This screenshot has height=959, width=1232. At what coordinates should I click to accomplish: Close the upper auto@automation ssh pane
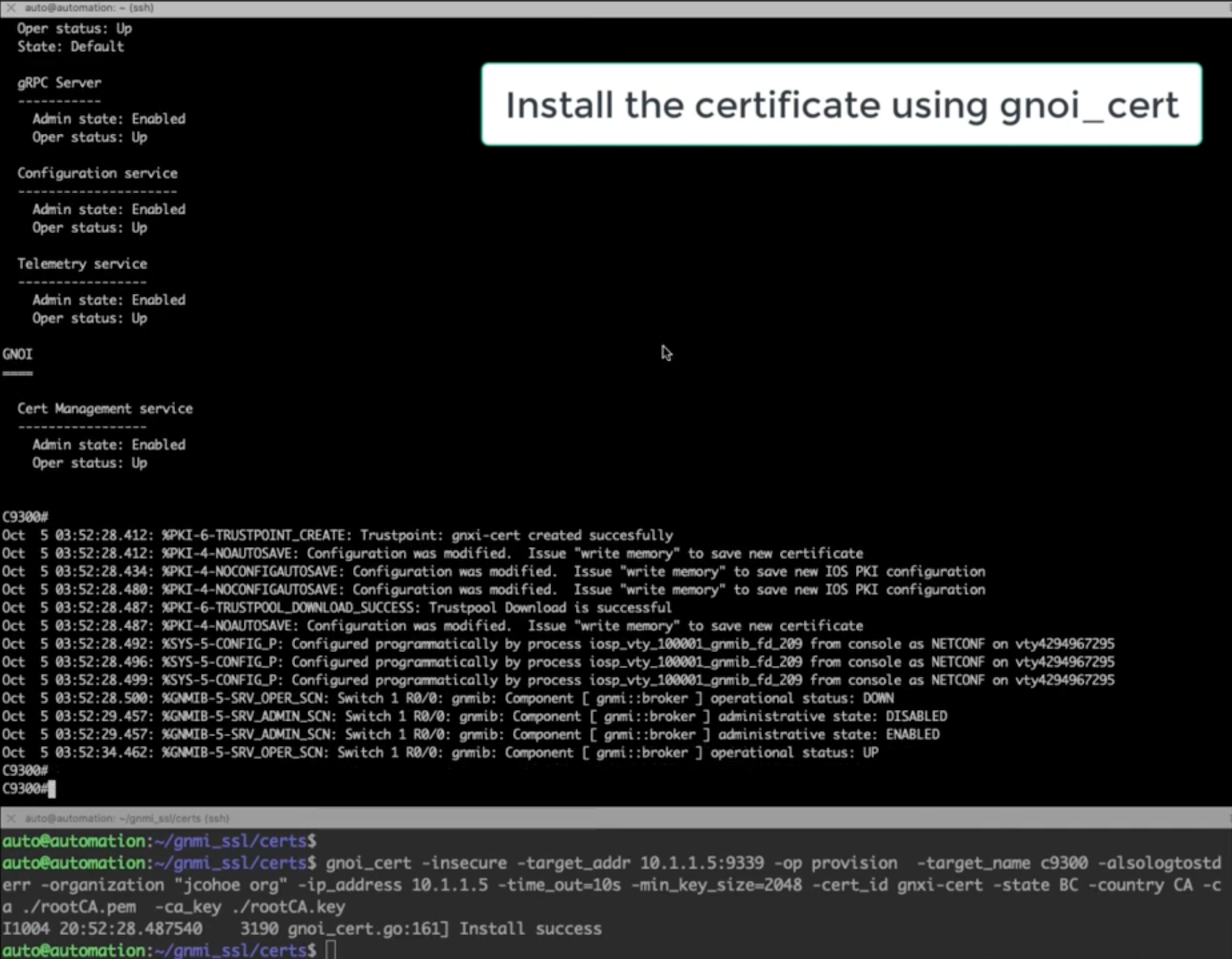tap(10, 8)
